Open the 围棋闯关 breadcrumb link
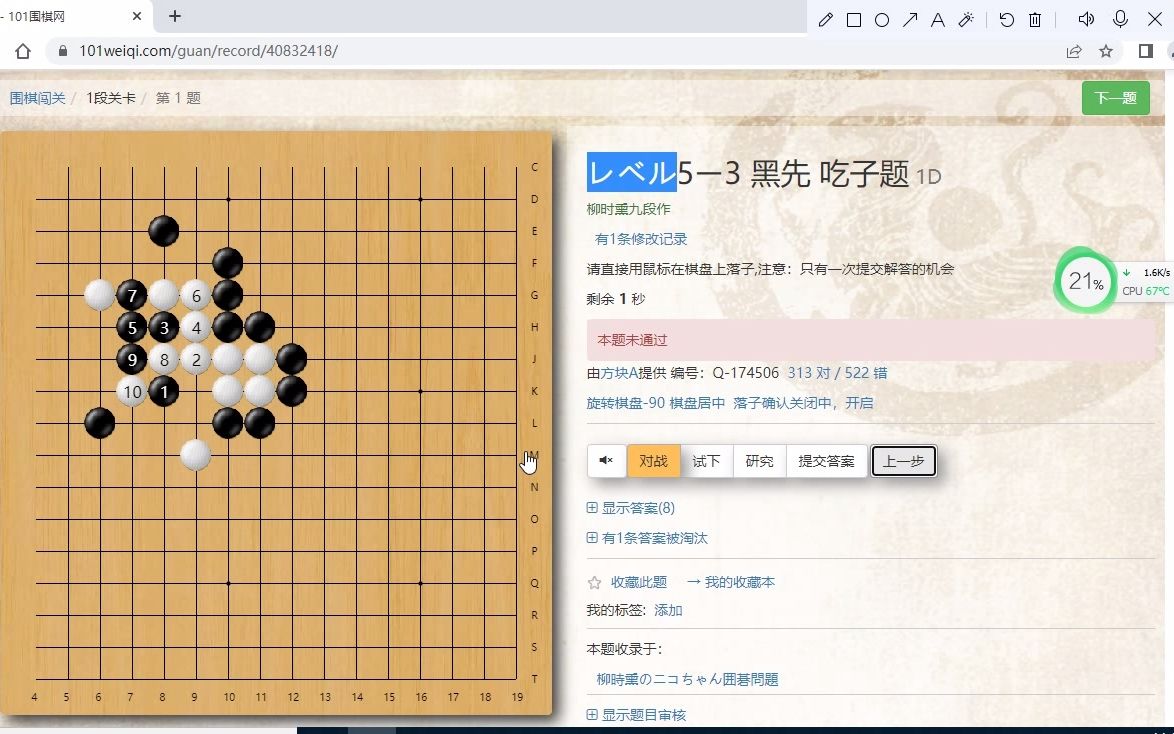This screenshot has width=1174, height=734. click(x=37, y=98)
